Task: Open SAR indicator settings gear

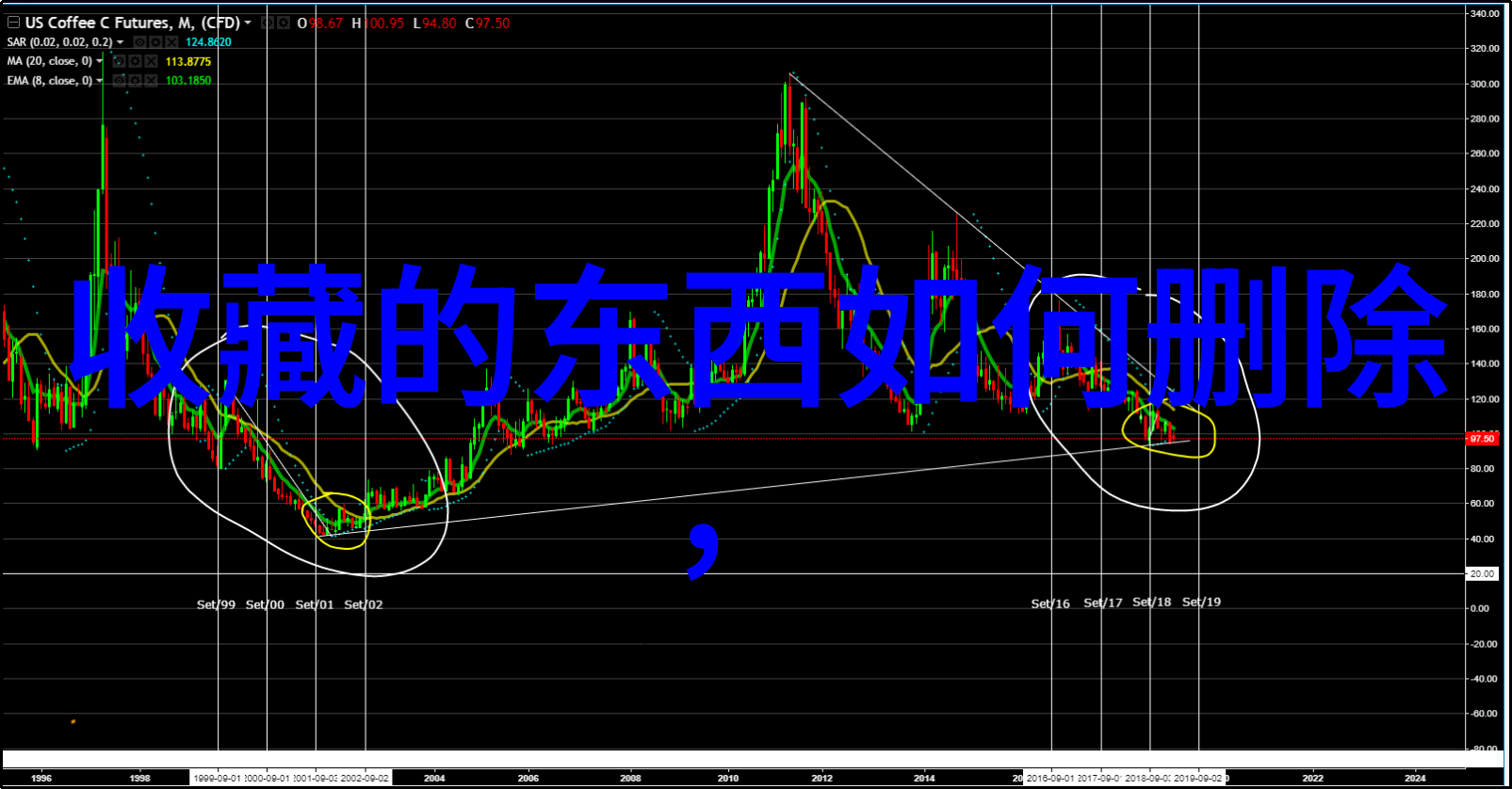Action: coord(155,42)
